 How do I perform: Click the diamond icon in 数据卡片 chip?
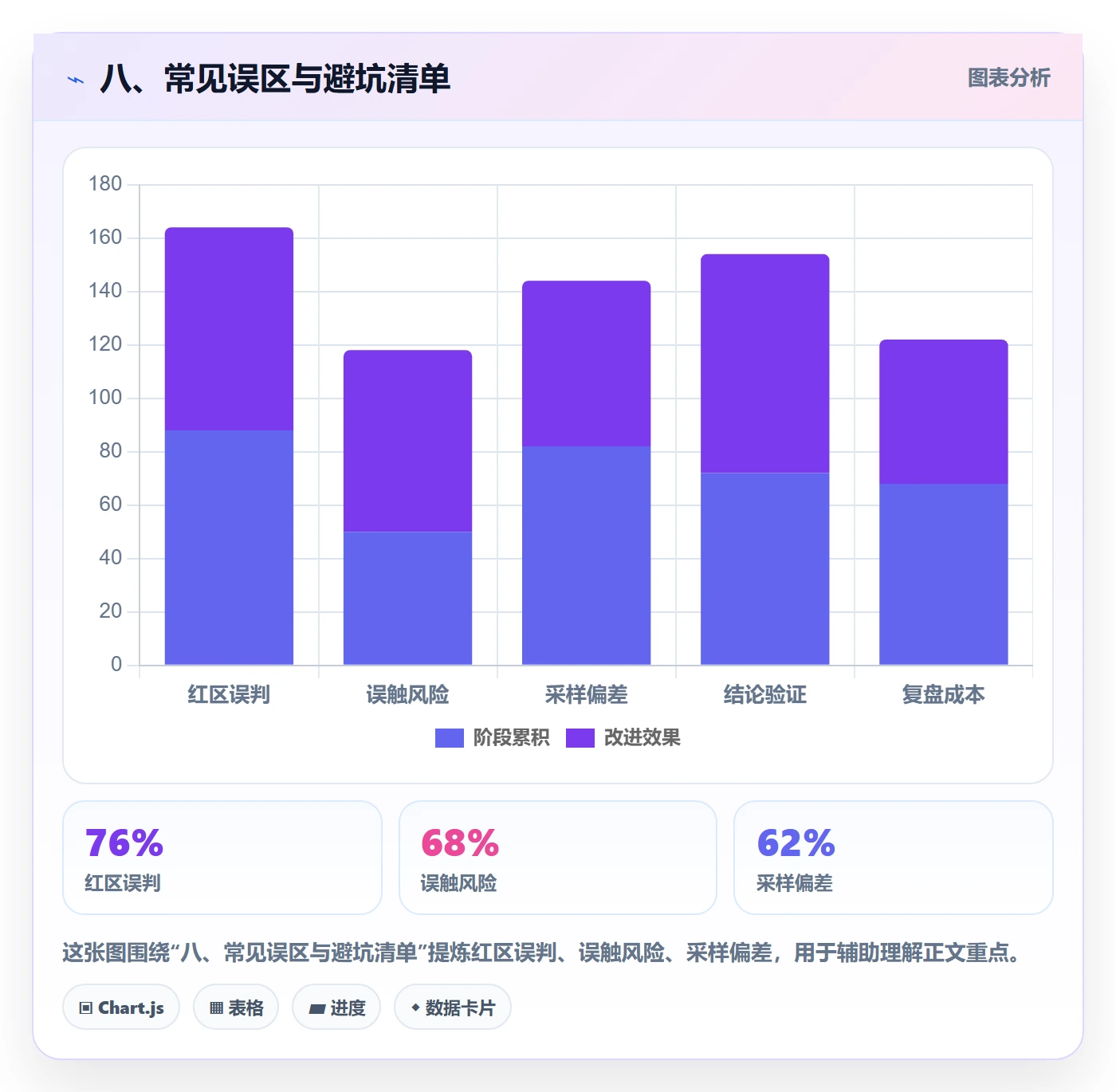point(415,1008)
